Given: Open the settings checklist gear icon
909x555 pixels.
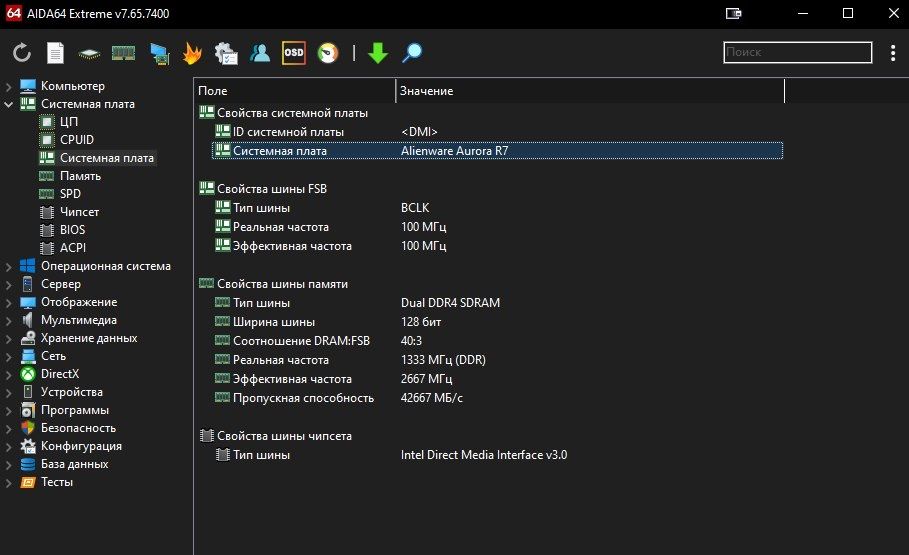Looking at the screenshot, I should point(226,53).
